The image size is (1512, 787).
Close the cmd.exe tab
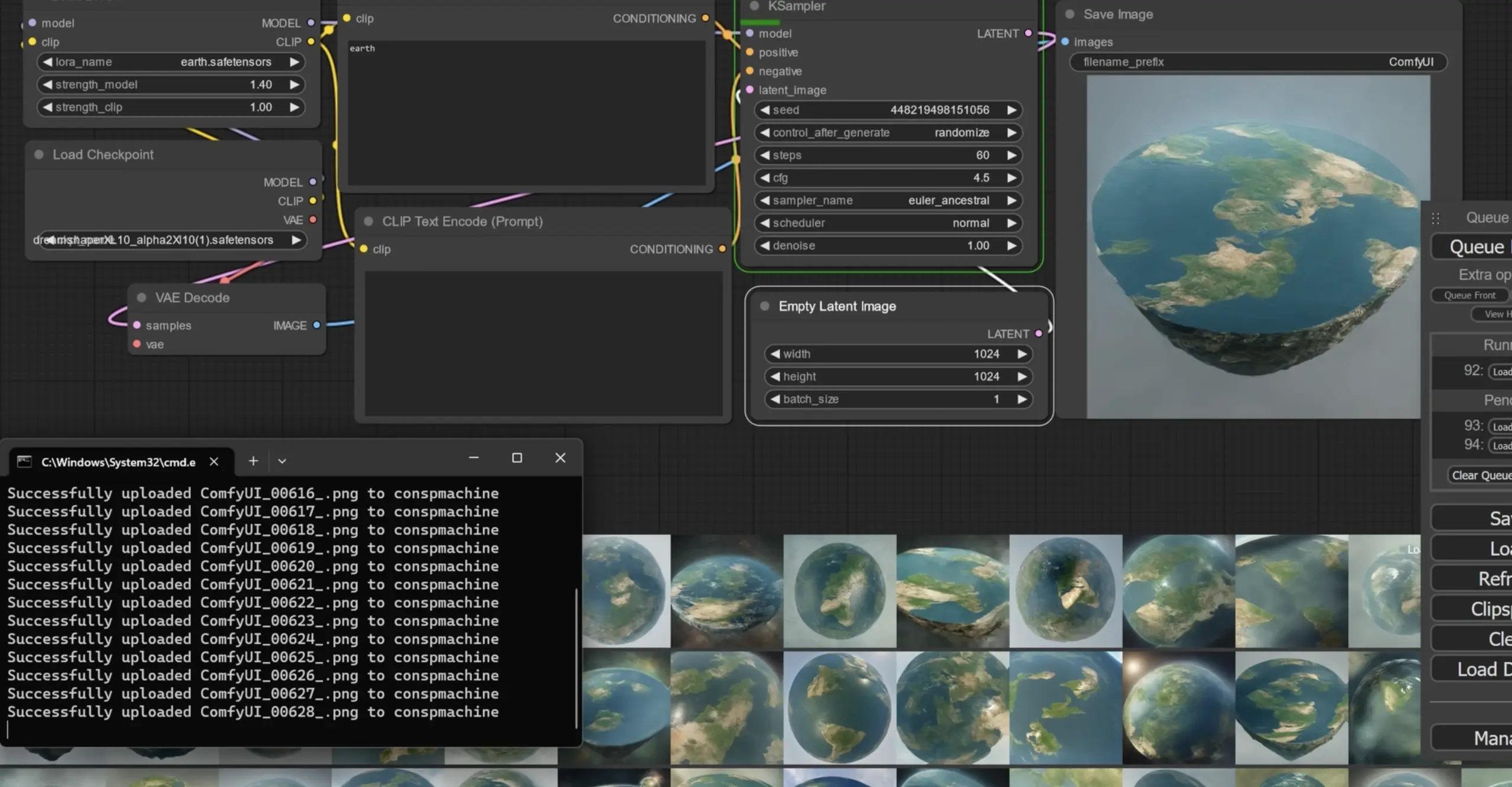214,461
